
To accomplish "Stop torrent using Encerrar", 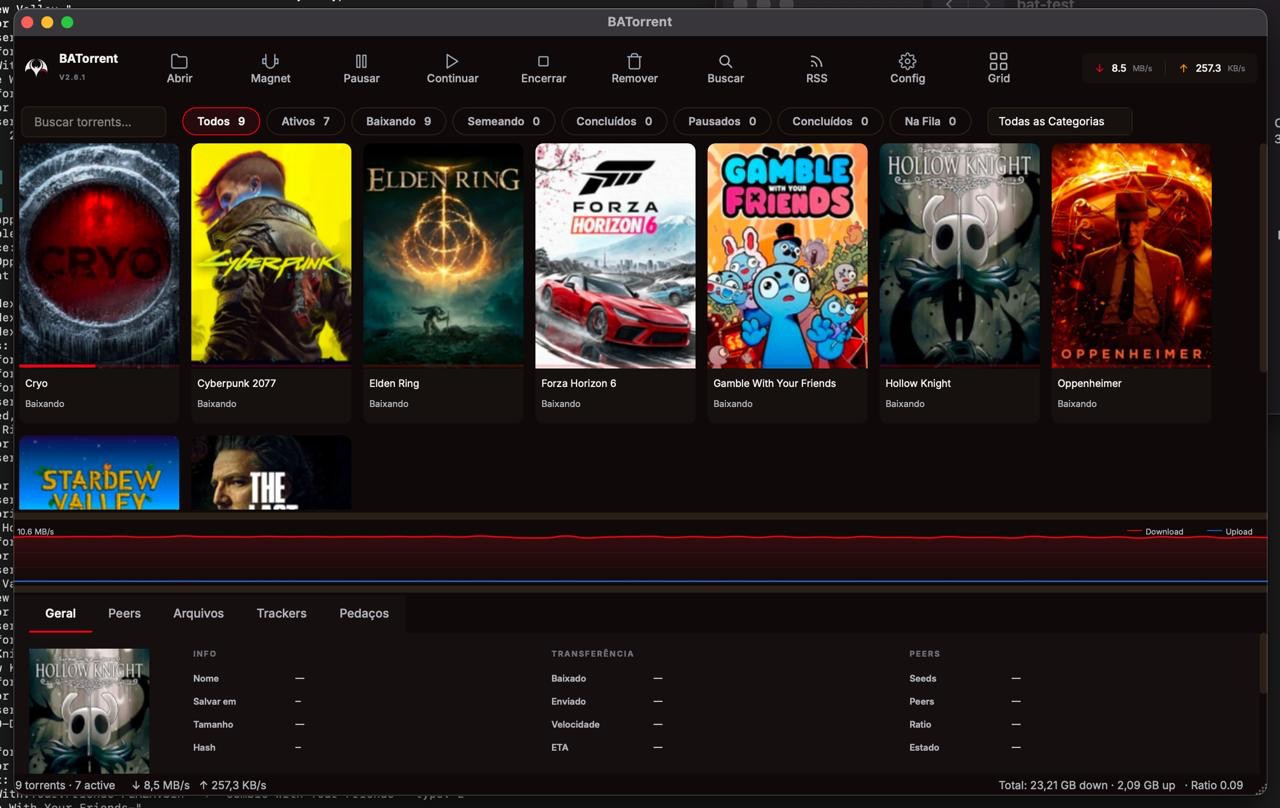I will click(x=543, y=68).
